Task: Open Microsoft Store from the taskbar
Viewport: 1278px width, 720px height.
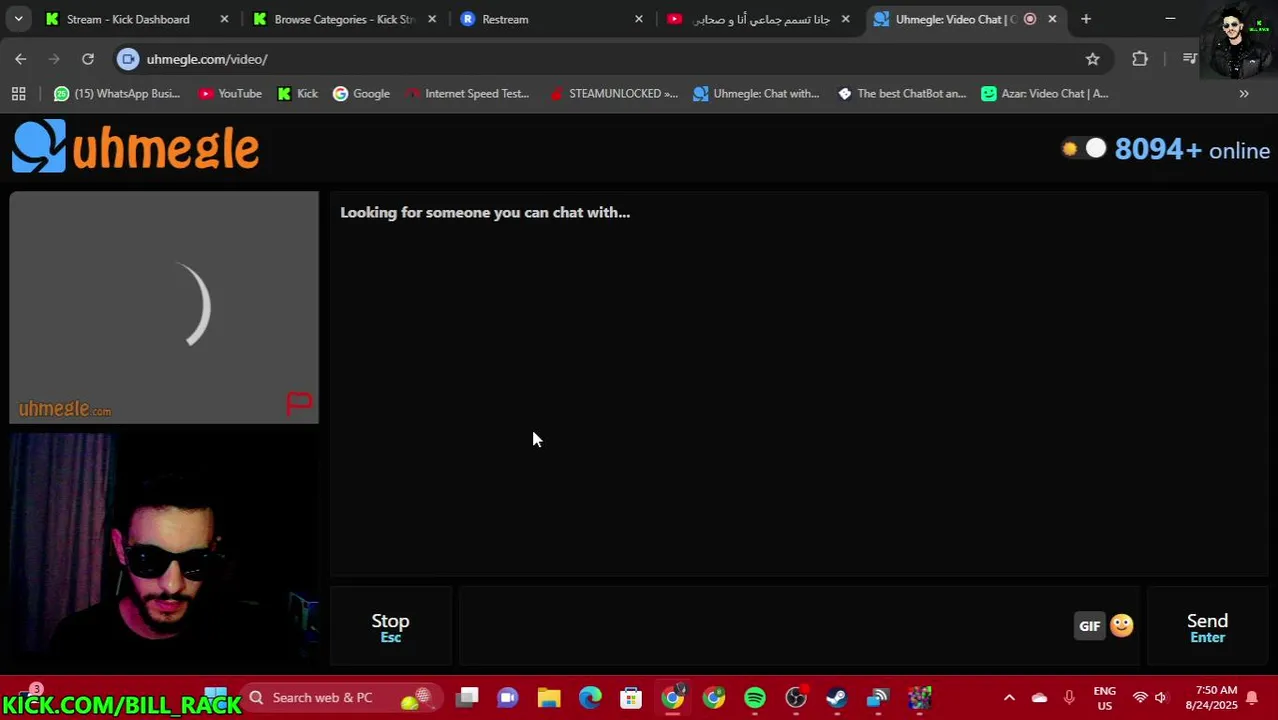Action: (x=631, y=697)
